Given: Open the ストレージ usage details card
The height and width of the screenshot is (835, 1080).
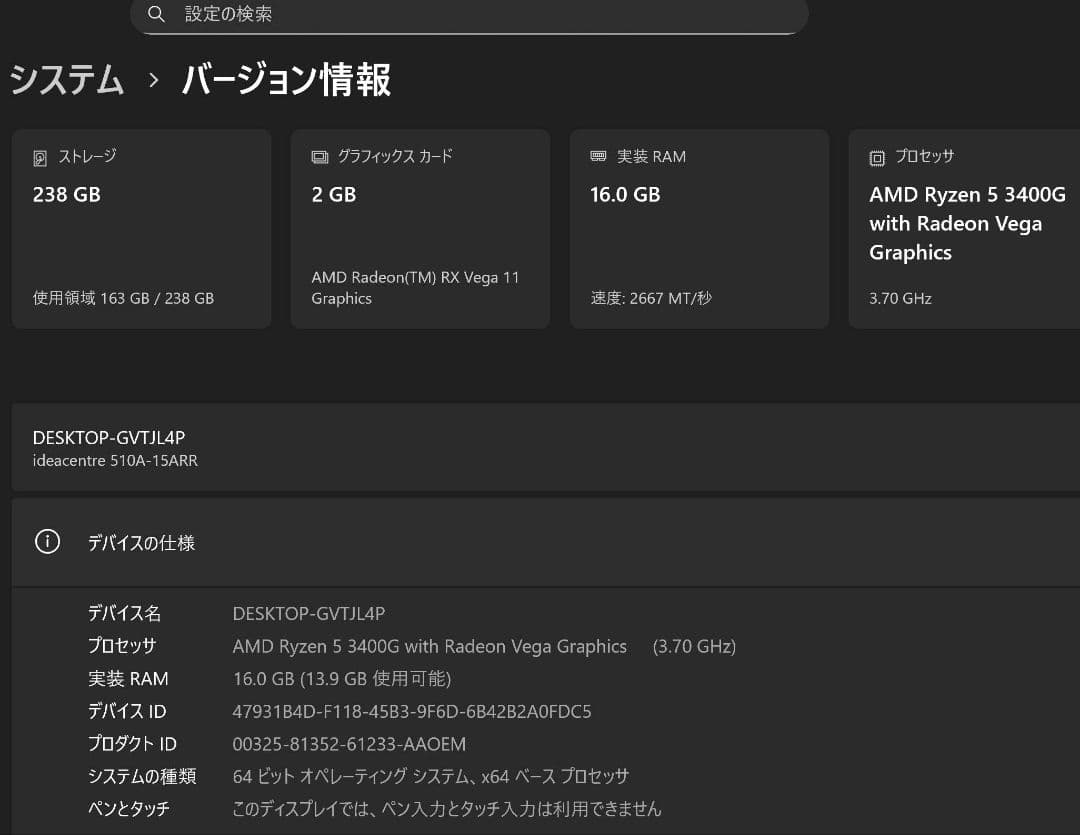Looking at the screenshot, I should click(140, 228).
